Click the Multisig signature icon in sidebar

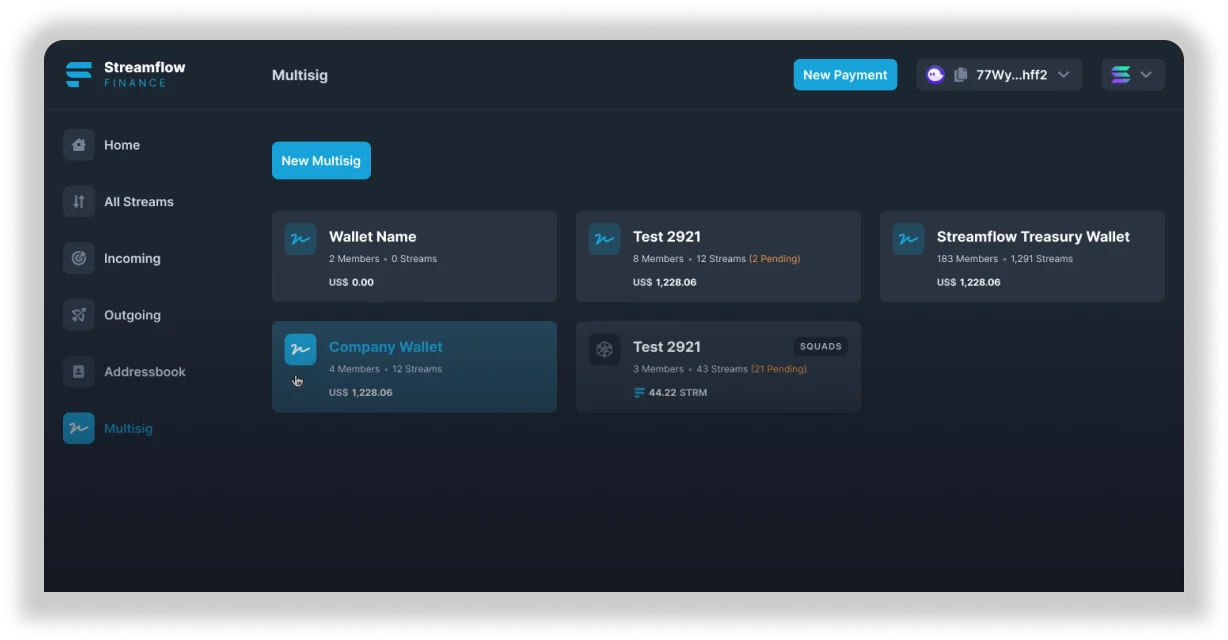coord(79,428)
